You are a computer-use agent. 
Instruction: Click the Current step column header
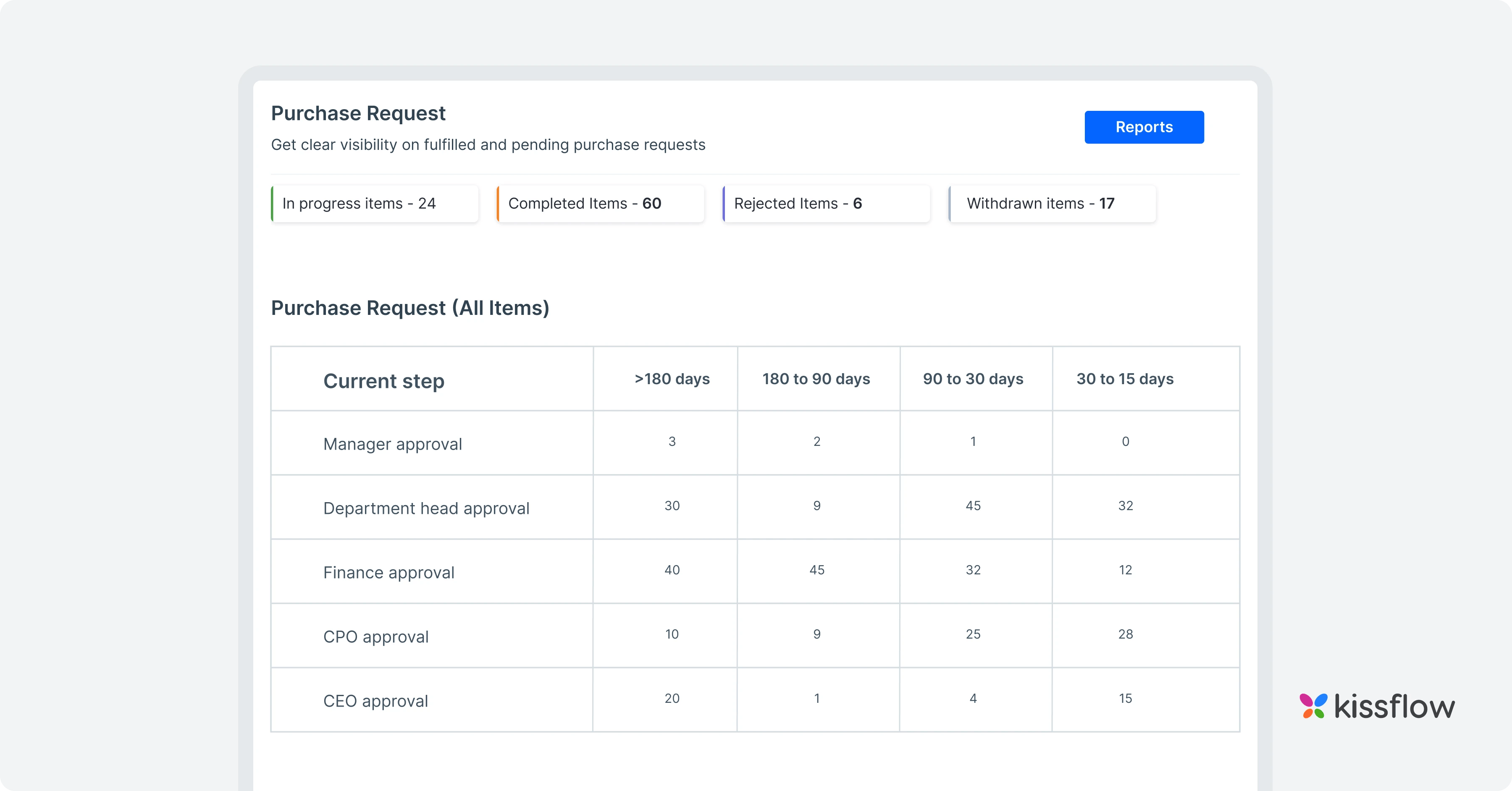(384, 381)
